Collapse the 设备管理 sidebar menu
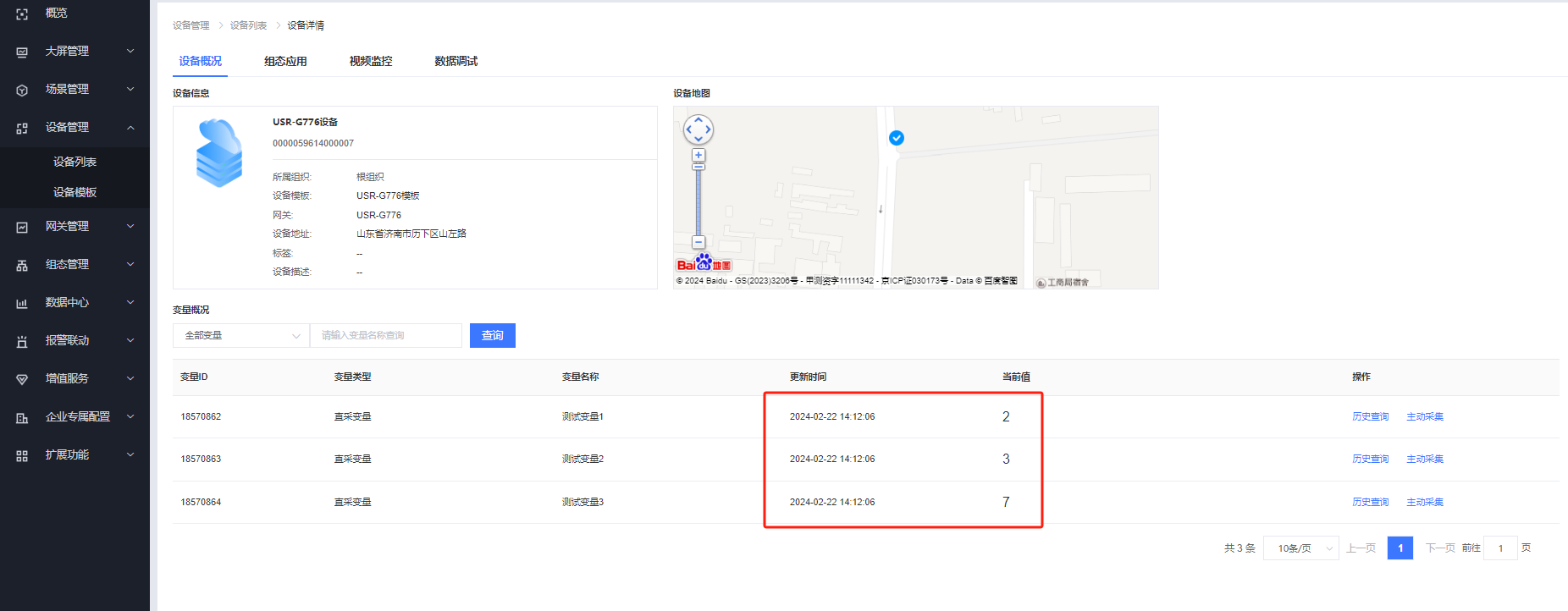The height and width of the screenshot is (611, 1568). pos(130,128)
